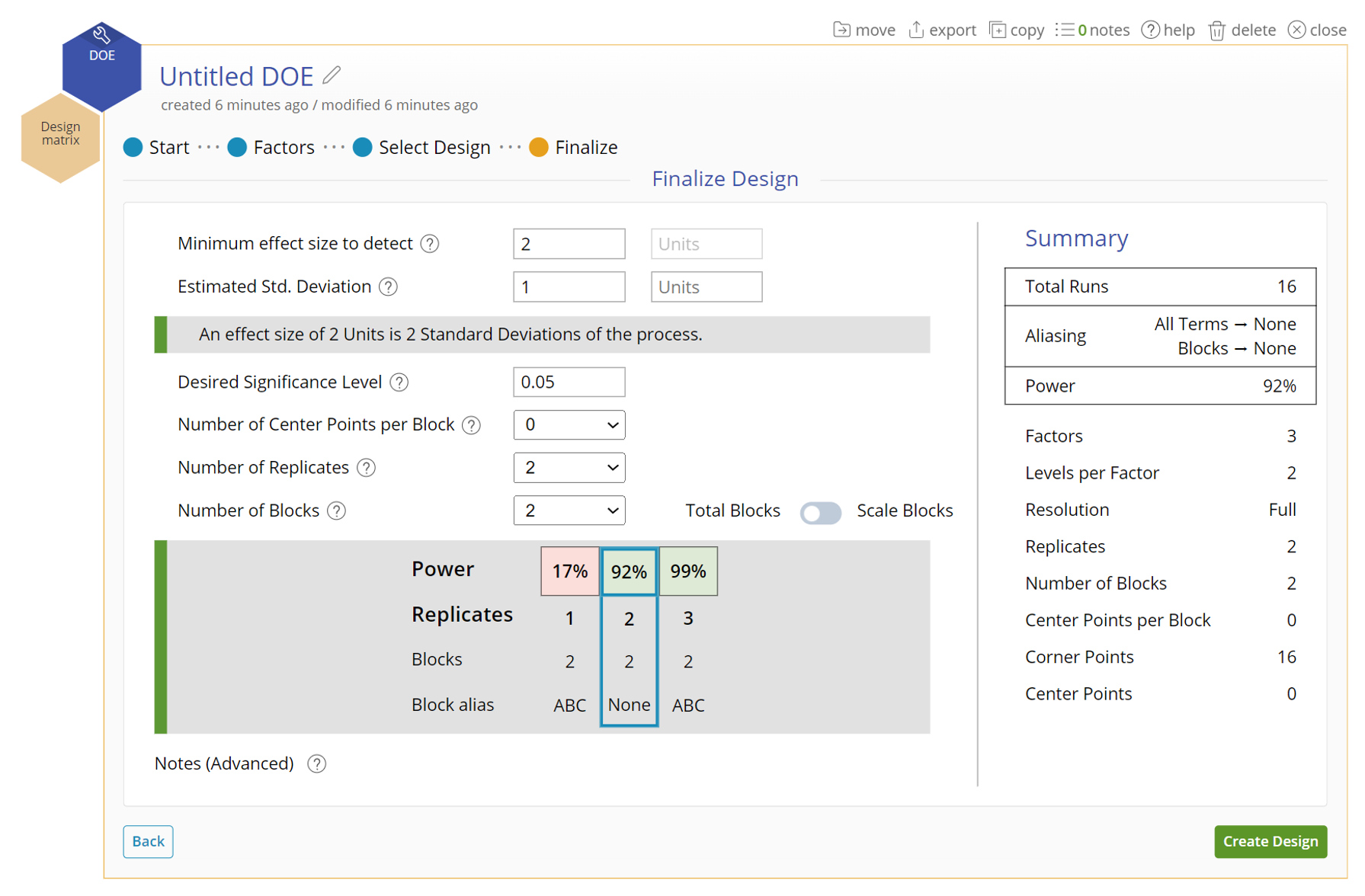Open Center Points per Block dropdown
Viewport: 1365px width, 896px height.
[569, 425]
